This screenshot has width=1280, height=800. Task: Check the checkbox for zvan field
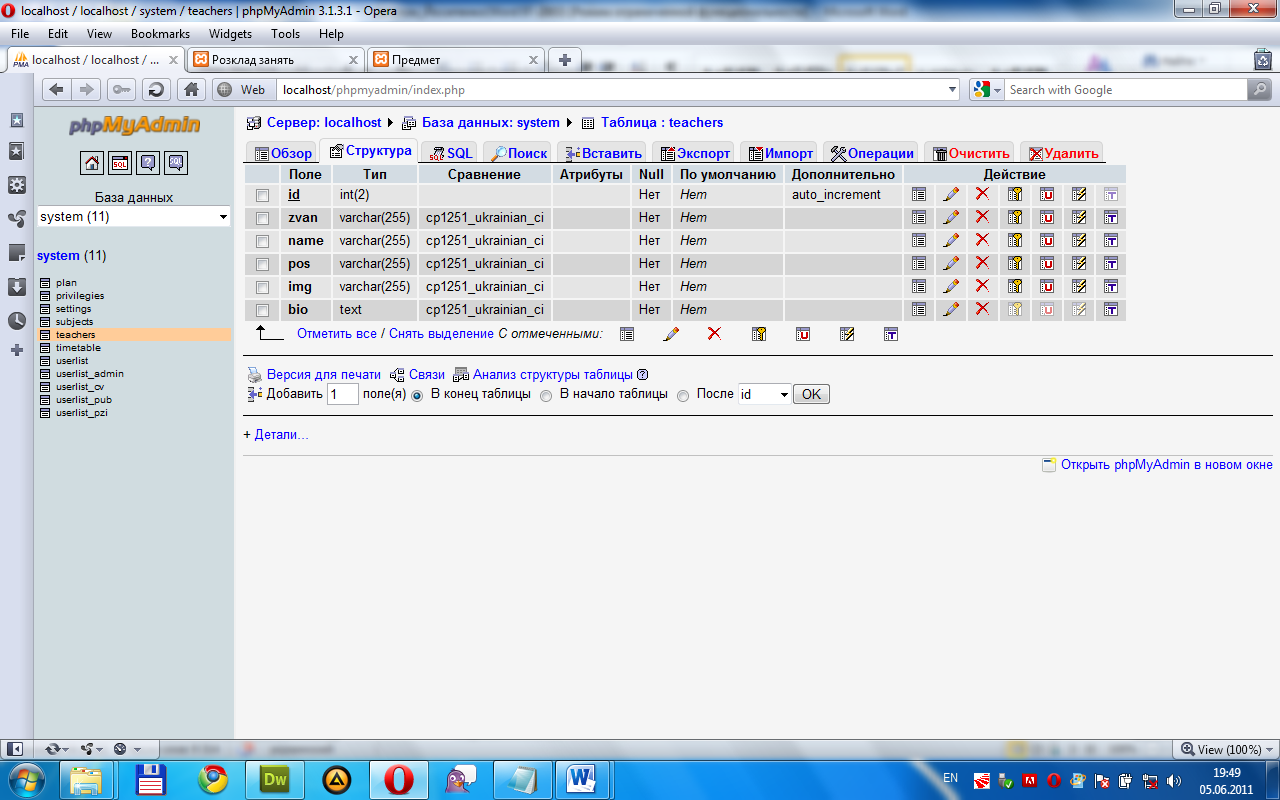point(263,218)
